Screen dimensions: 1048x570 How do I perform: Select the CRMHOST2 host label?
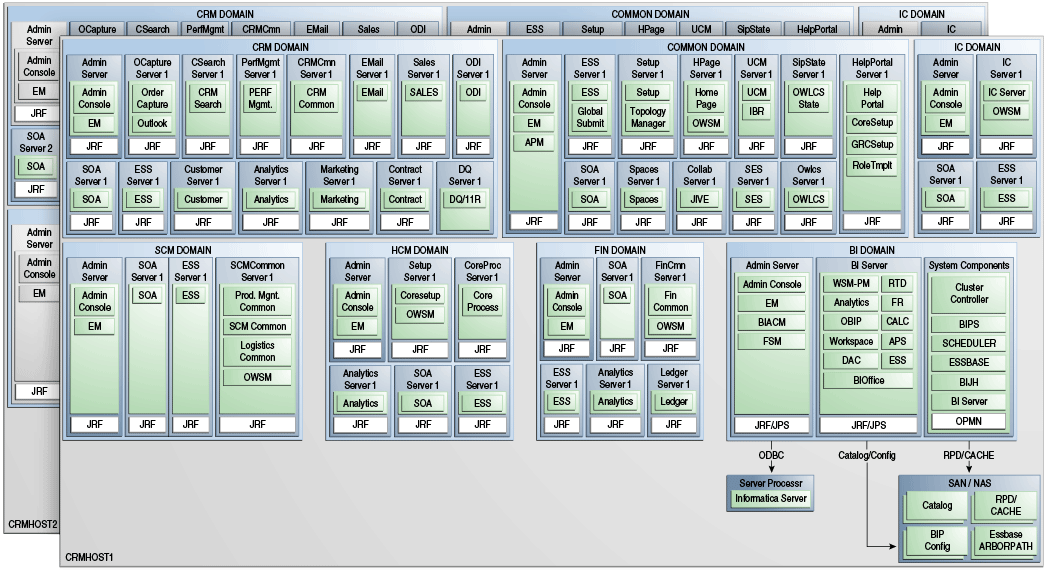[x=33, y=525]
